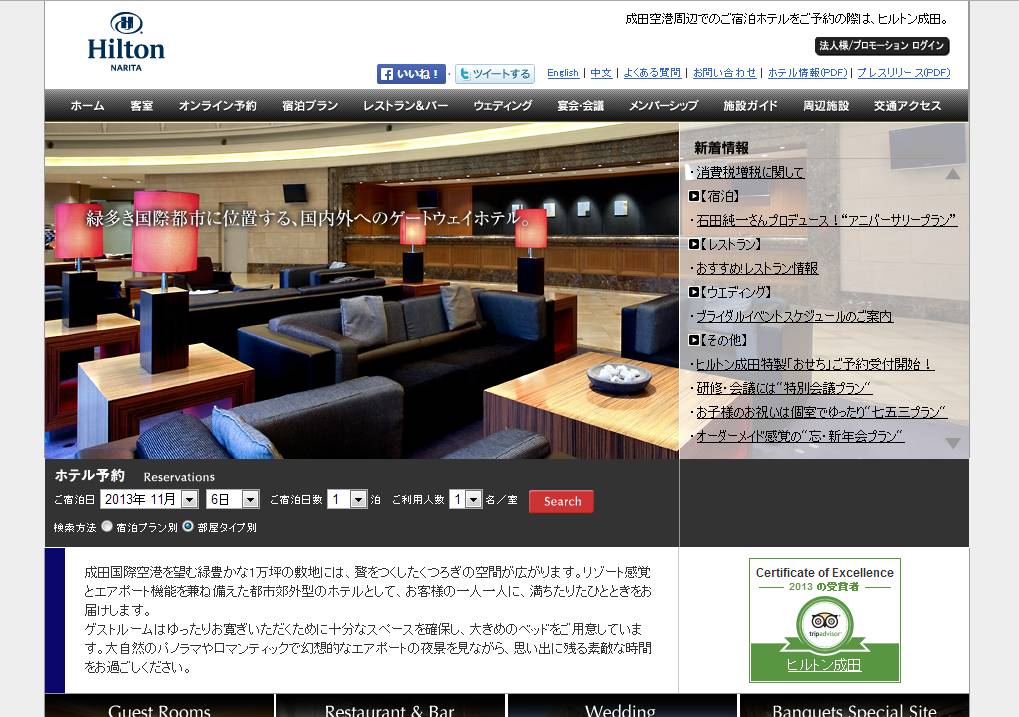Click the ヒルトン成田 link in TripAdvisor badge
1019x717 pixels.
[x=823, y=665]
